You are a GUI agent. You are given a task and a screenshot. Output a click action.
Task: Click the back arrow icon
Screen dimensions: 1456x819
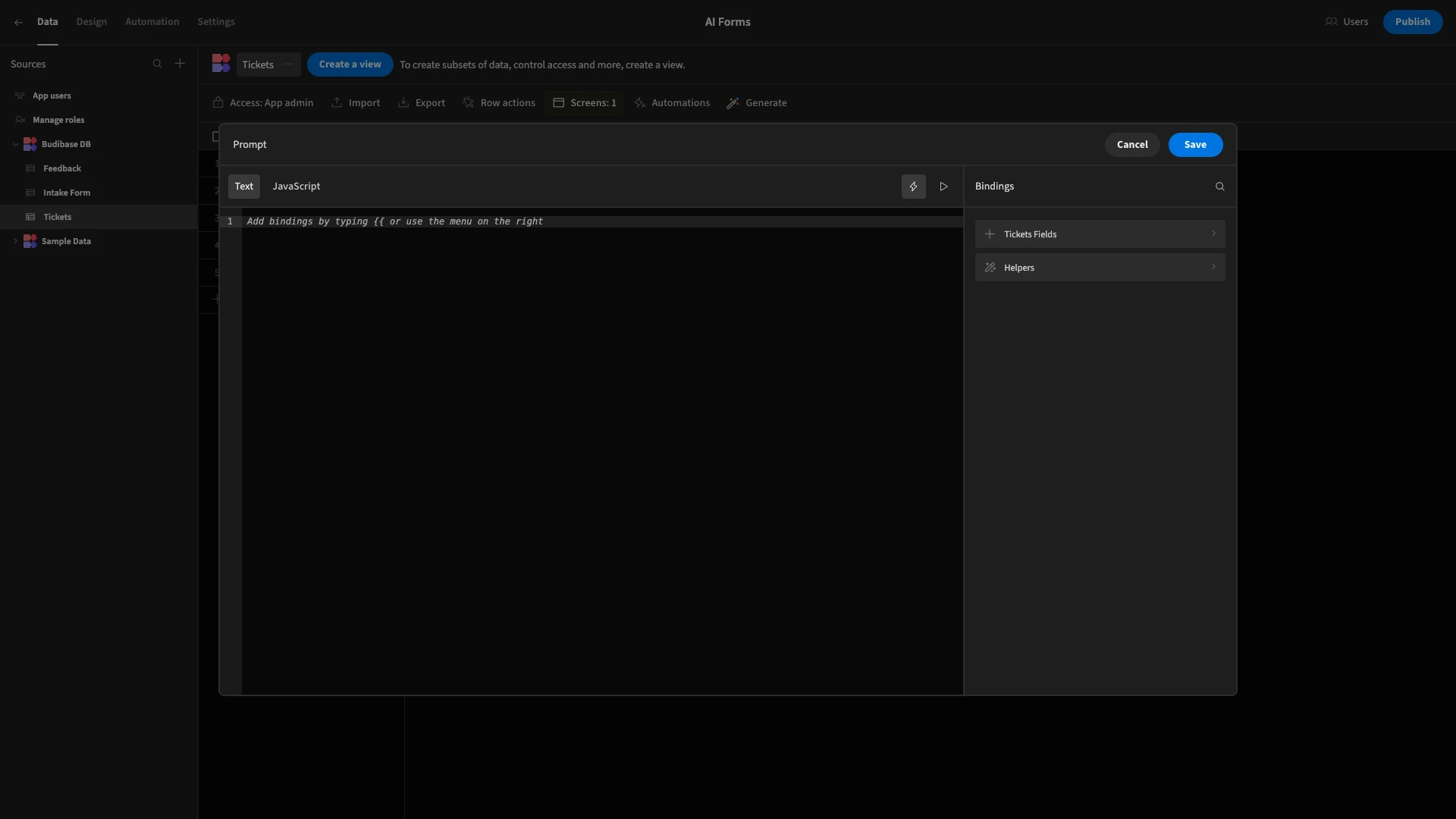coord(18,22)
